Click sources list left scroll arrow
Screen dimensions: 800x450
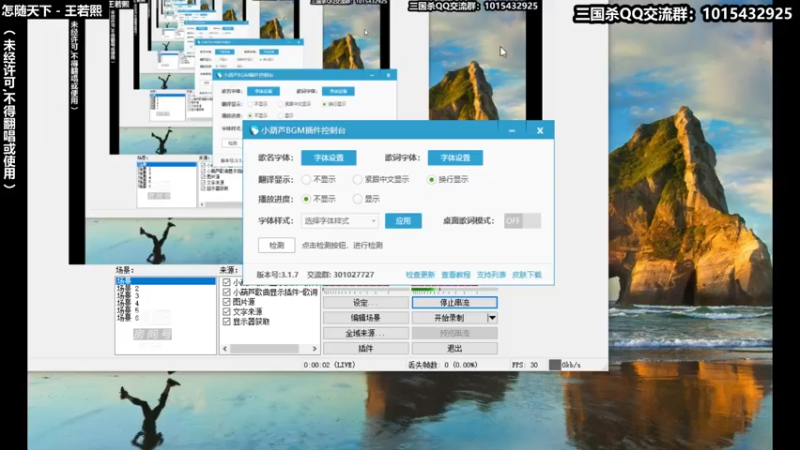click(x=225, y=349)
